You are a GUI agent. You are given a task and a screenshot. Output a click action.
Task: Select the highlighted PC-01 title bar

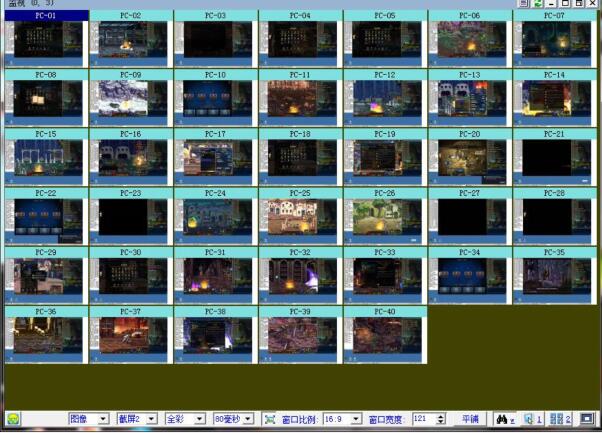point(46,15)
